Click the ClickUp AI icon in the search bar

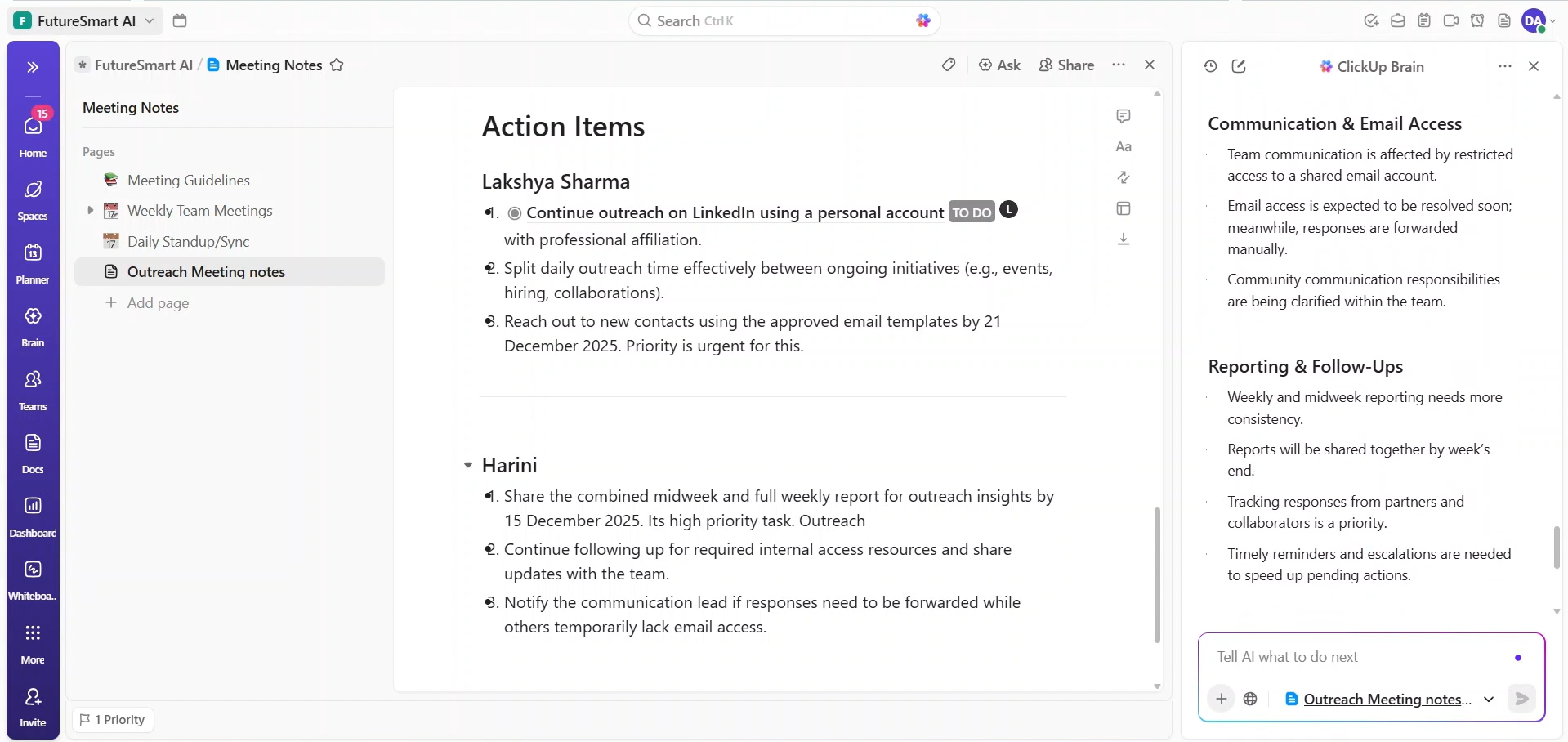coord(923,20)
